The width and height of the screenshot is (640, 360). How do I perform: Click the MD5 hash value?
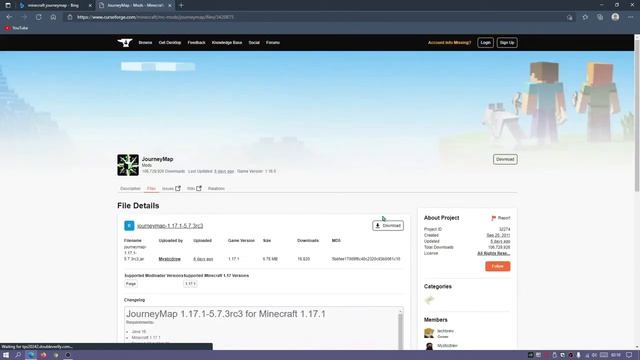(366, 259)
